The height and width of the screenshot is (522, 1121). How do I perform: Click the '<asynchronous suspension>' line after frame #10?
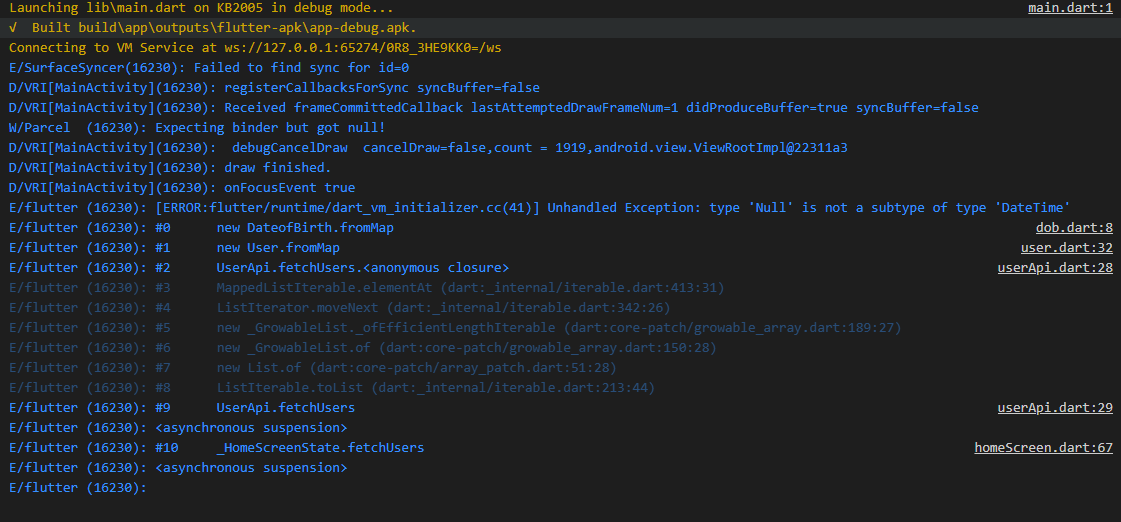[178, 468]
